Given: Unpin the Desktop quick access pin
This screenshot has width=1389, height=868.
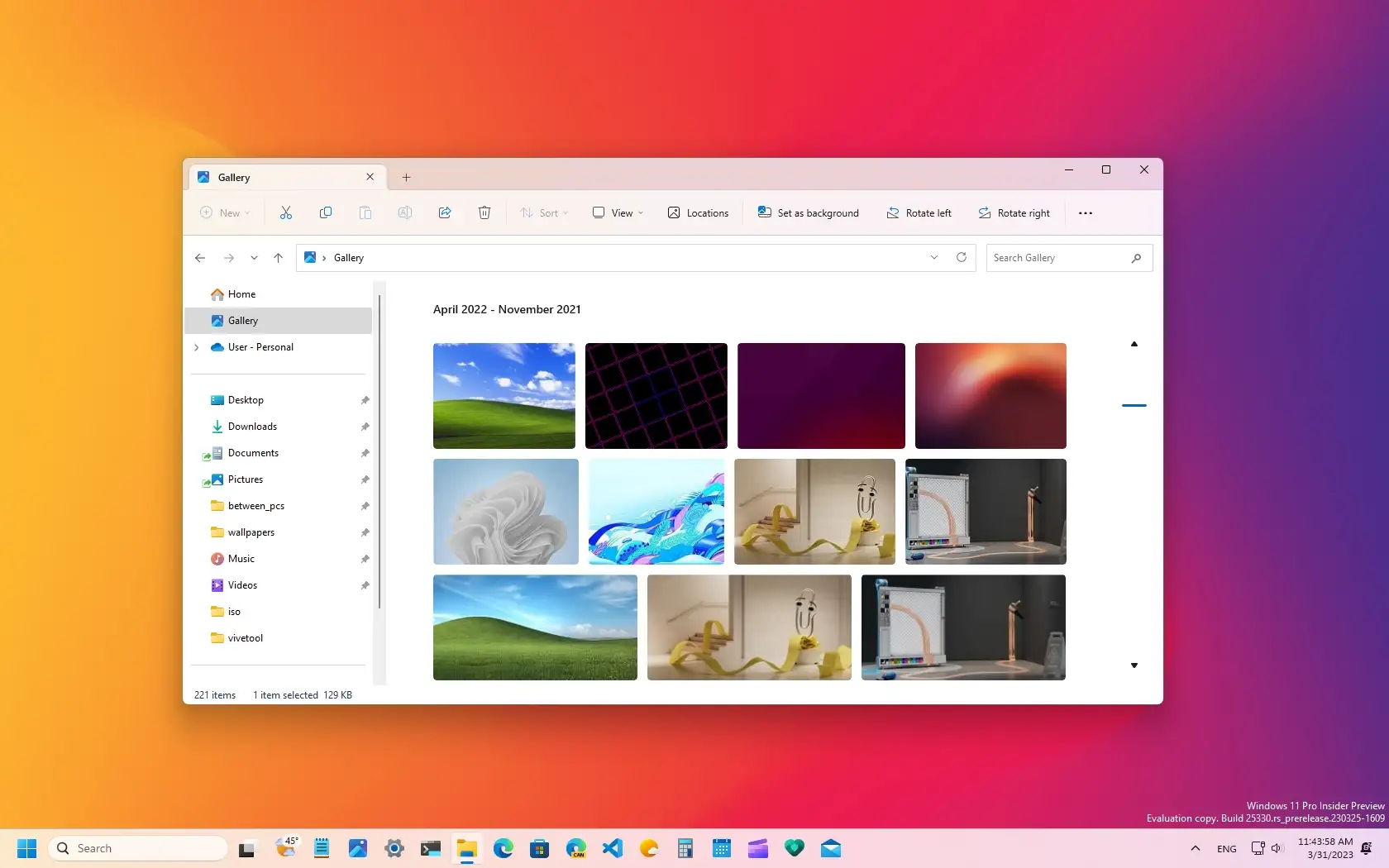Looking at the screenshot, I should [365, 400].
